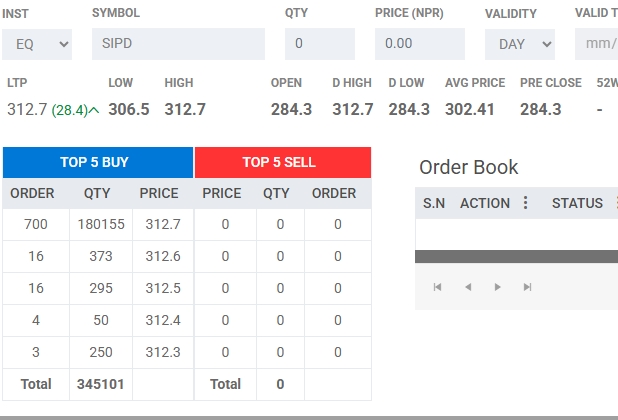The image size is (618, 420).
Task: Click buy order count 3 cell
Action: click(x=36, y=352)
